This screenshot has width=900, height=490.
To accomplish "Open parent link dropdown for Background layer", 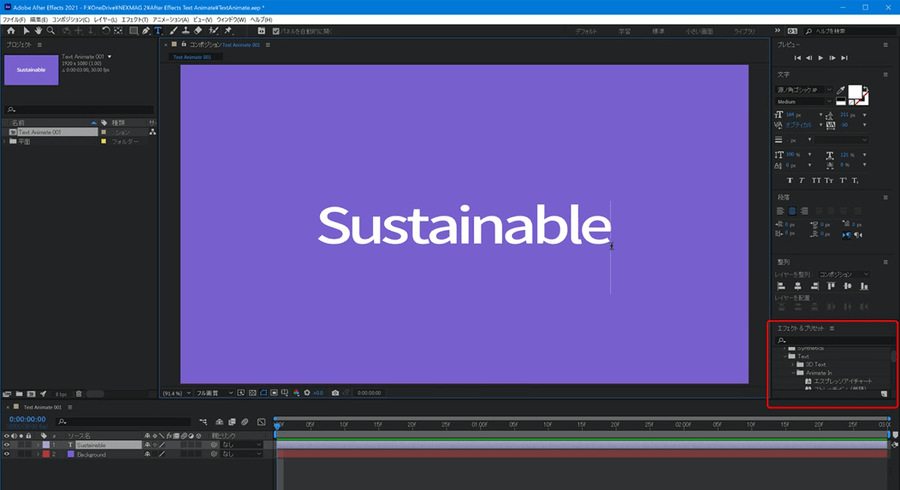I will coord(240,454).
